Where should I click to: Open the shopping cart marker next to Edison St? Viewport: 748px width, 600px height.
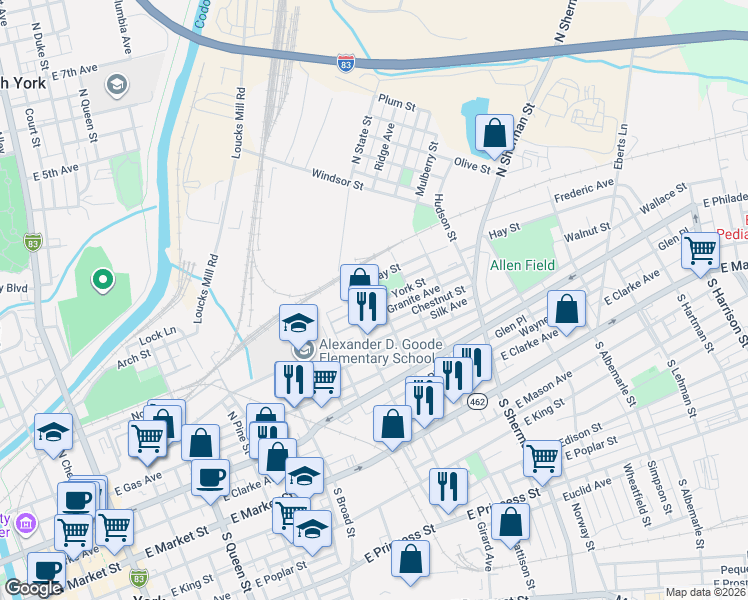542,460
